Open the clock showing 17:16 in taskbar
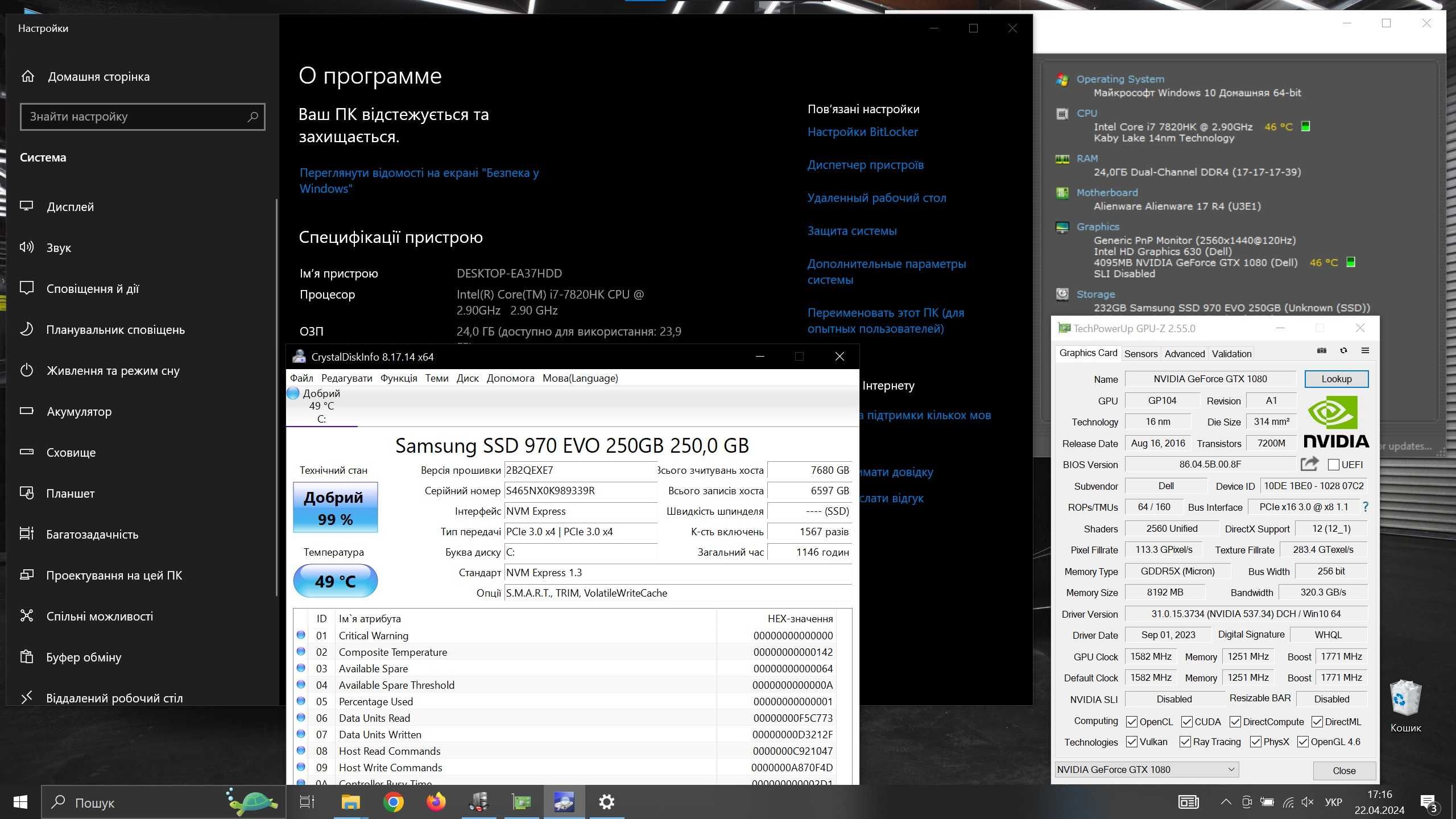The width and height of the screenshot is (1456, 819). coord(1379,803)
